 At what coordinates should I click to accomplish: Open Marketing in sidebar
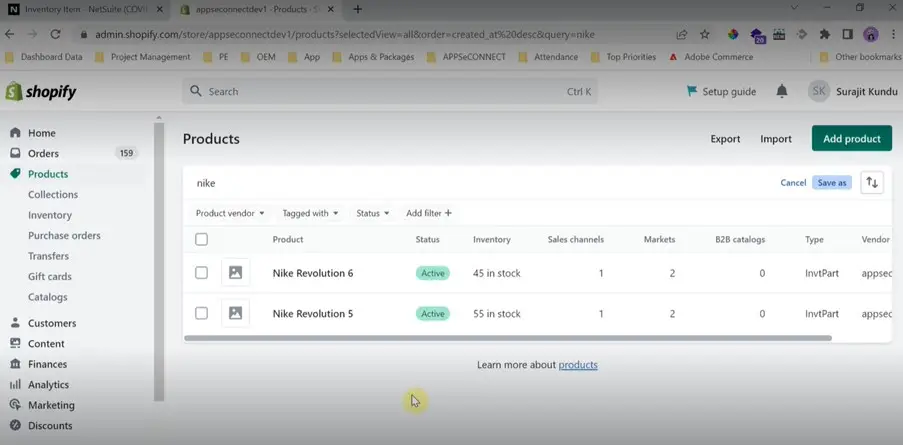51,405
